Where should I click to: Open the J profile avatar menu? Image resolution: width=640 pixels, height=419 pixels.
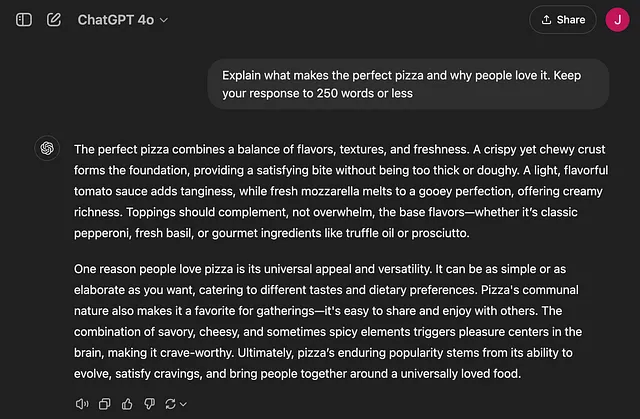(x=617, y=20)
